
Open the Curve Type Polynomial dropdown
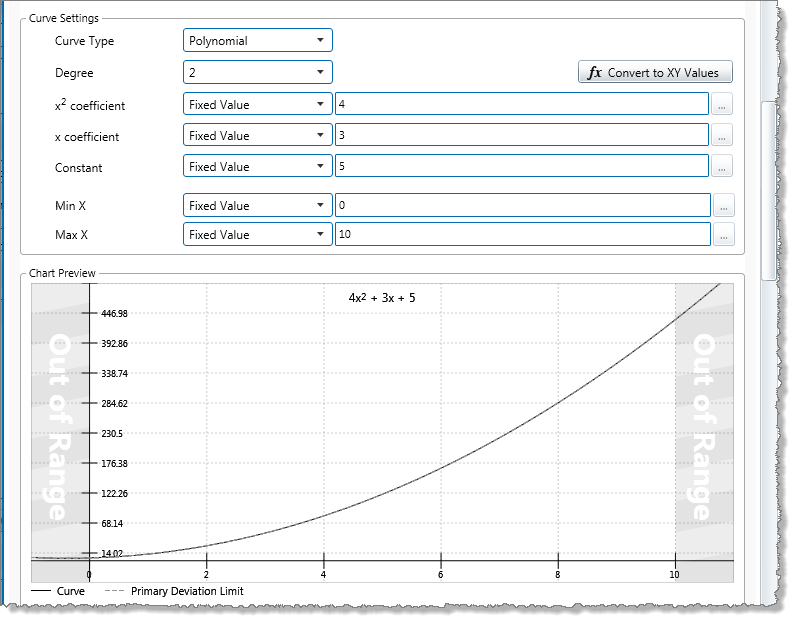pos(258,41)
